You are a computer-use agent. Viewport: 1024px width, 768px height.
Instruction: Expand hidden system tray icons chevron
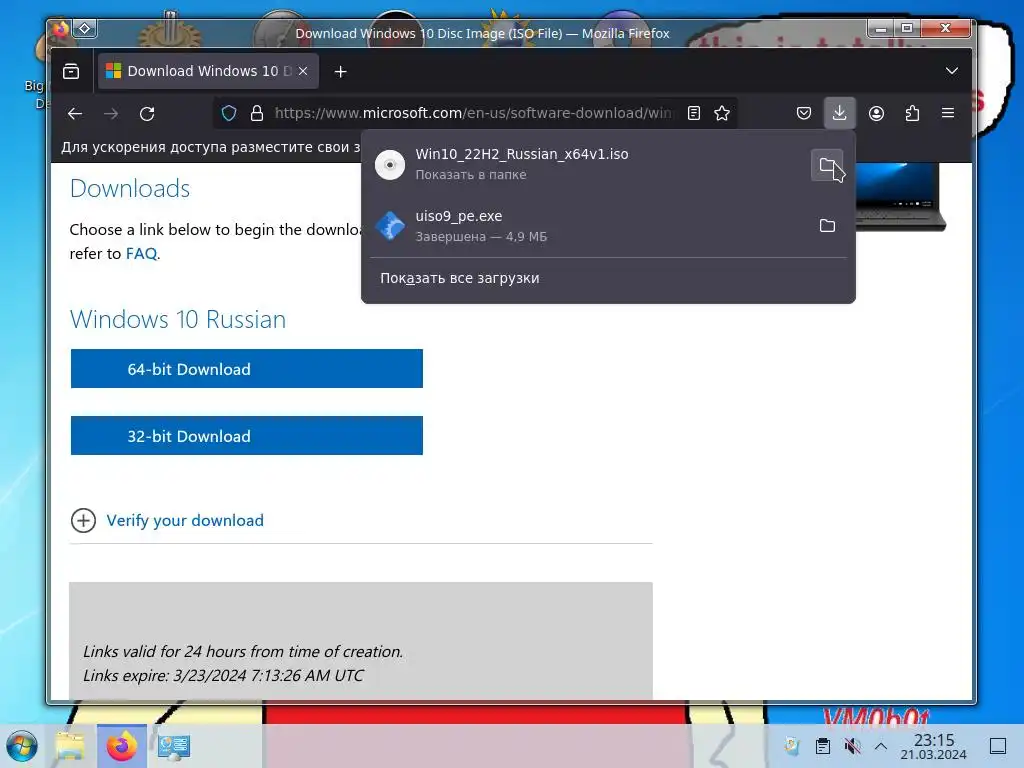coord(880,746)
